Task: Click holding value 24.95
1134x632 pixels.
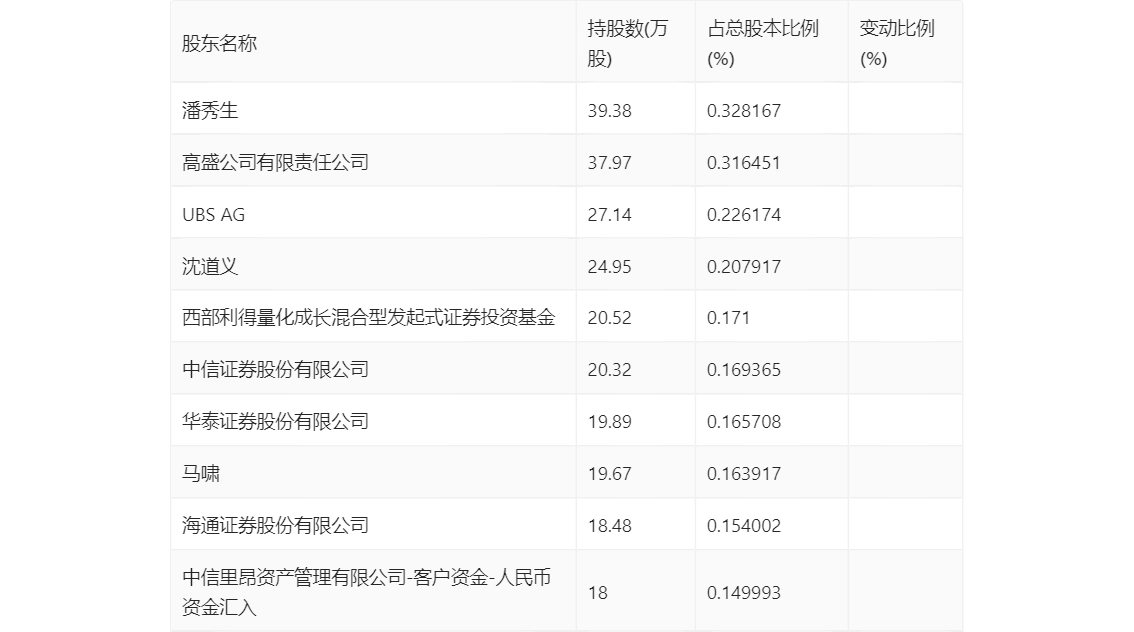Action: pyautogui.click(x=610, y=267)
